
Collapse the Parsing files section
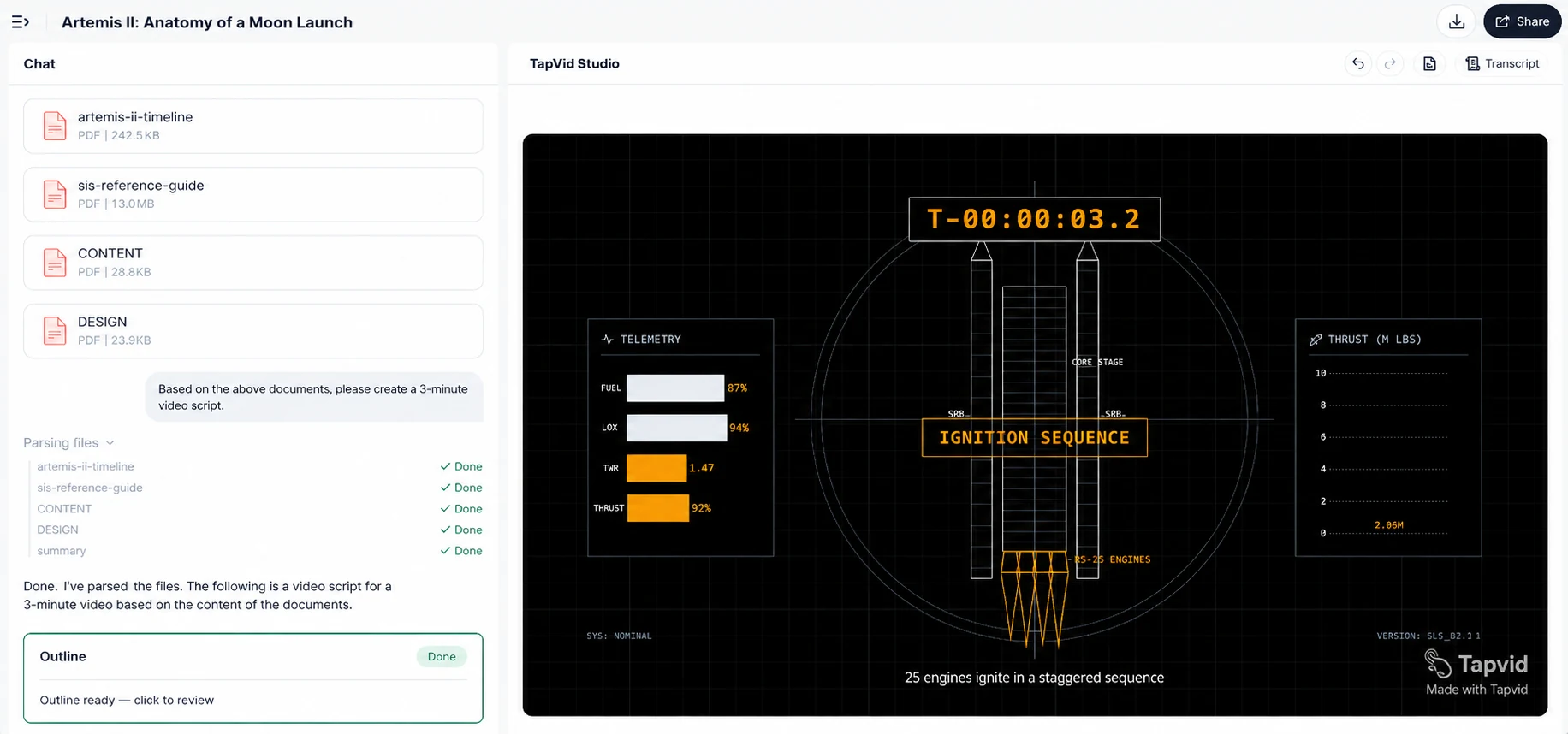[69, 442]
